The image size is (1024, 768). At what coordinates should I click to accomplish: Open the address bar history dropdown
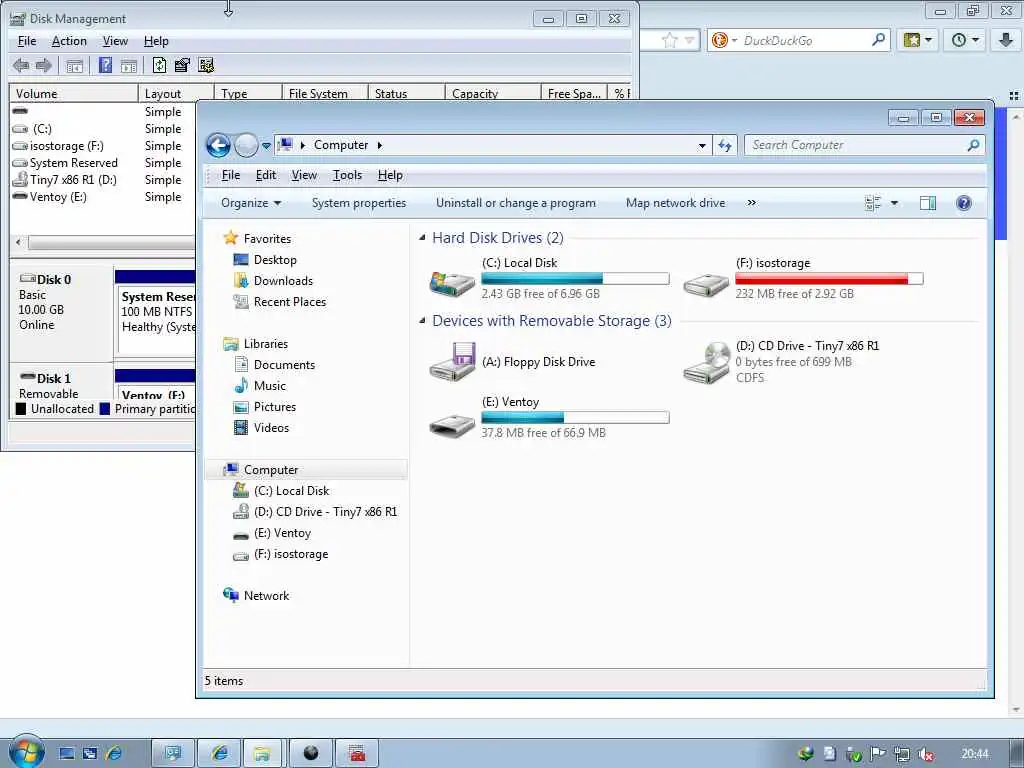[702, 146]
